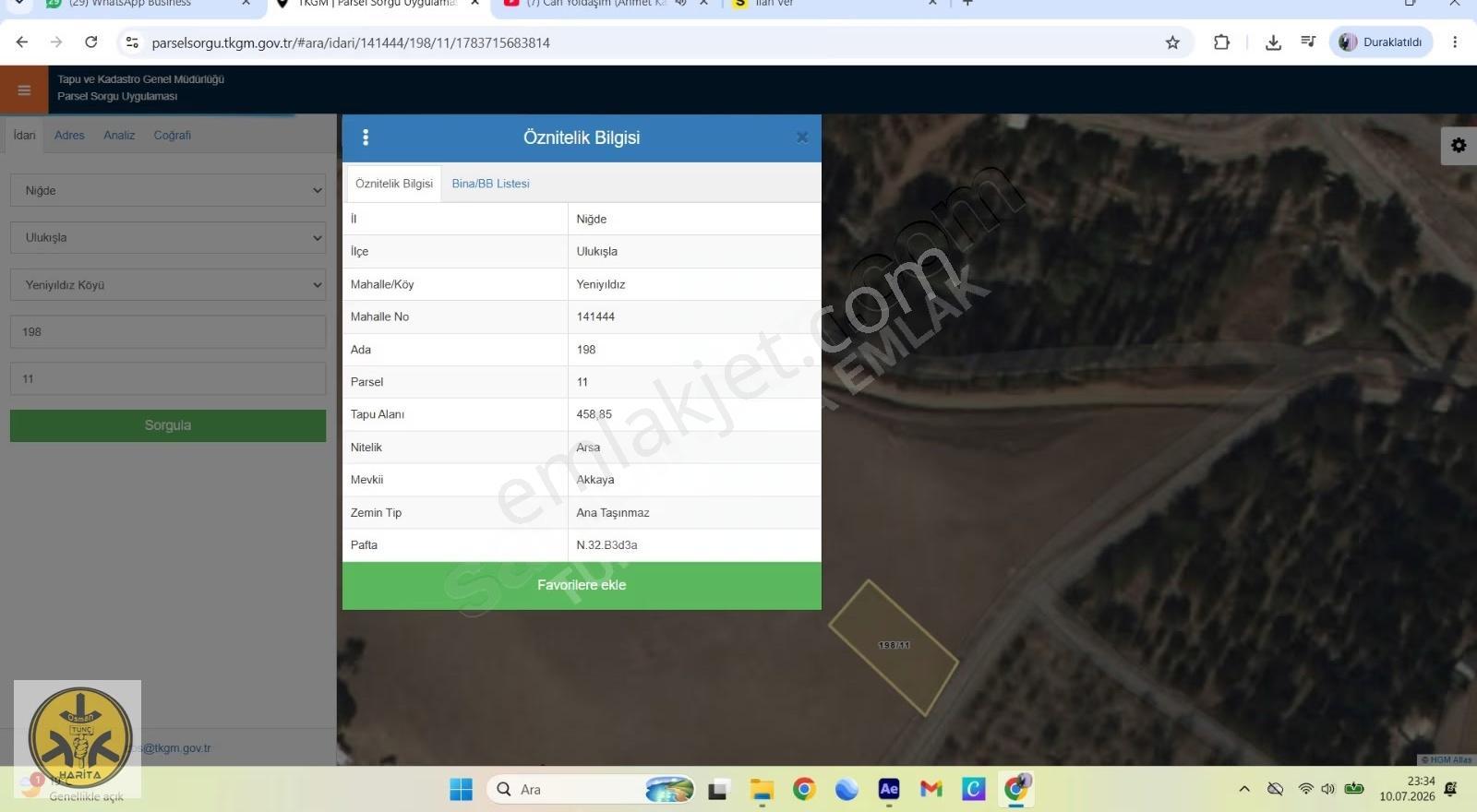Screen dimensions: 1477x812
Task: Click the Ada input field with 198
Action: 168,332
